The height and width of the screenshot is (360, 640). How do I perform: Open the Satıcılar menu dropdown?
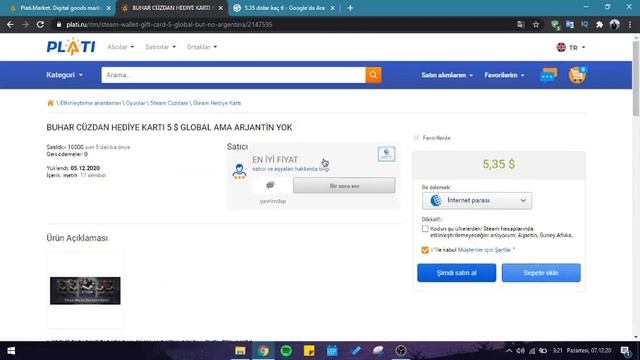point(160,47)
